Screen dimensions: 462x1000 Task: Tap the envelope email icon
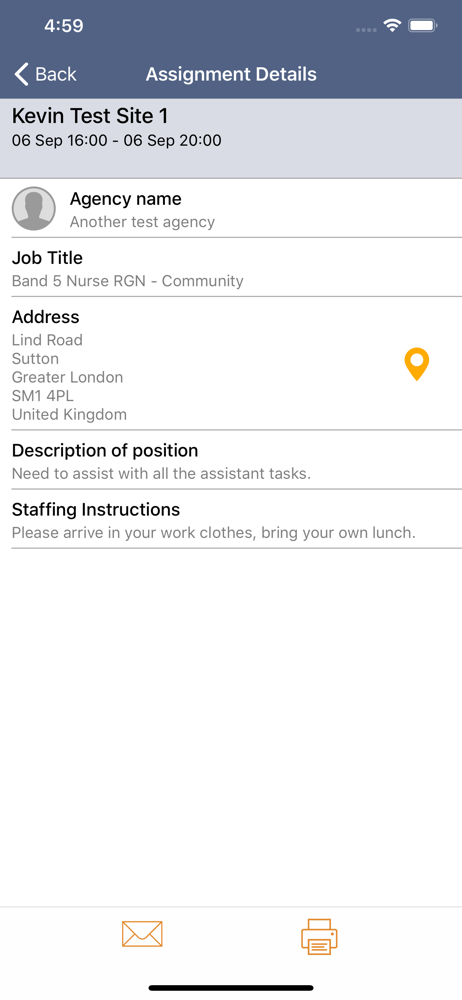click(x=142, y=934)
